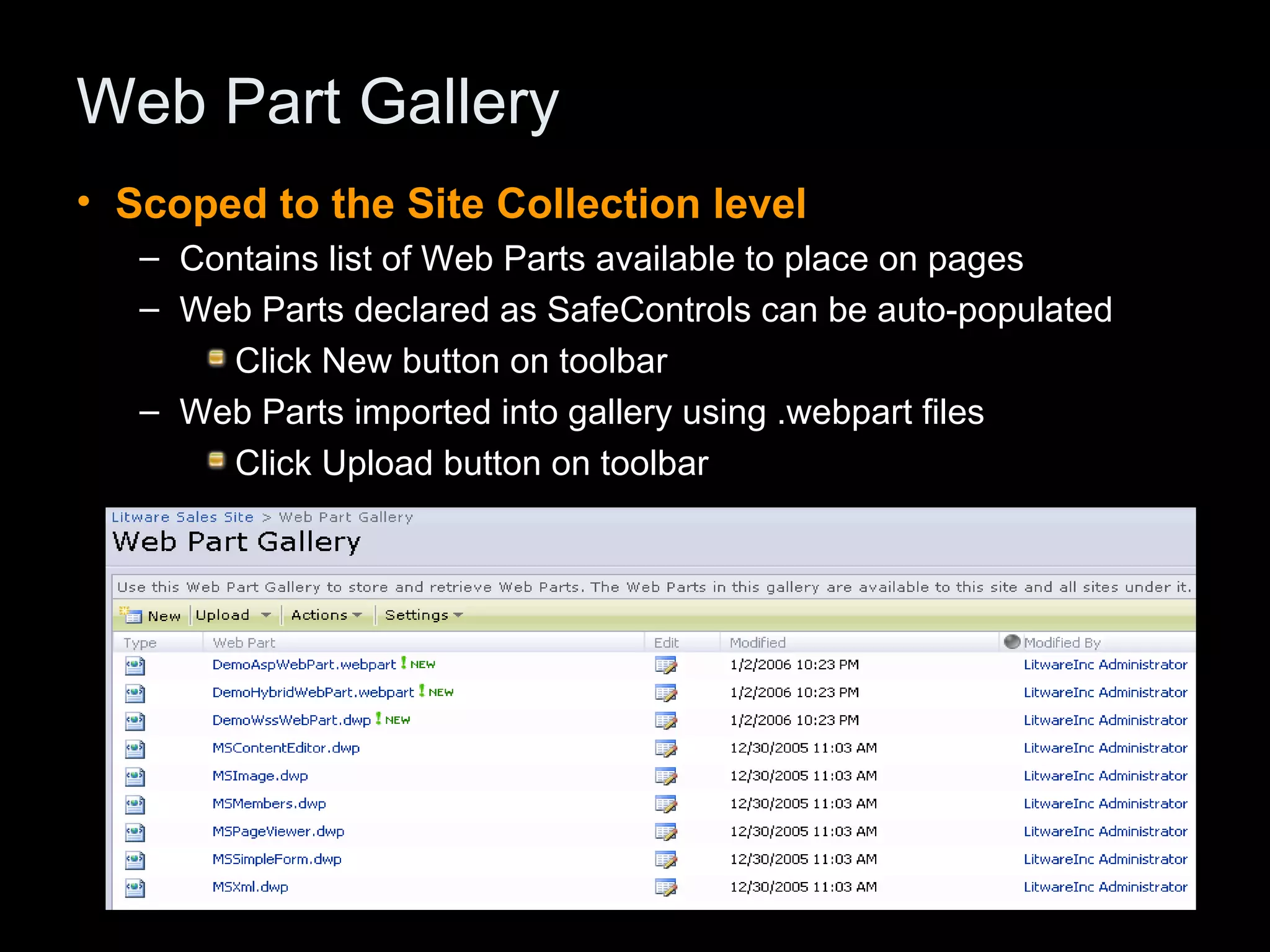Open LitwareInc Administrator link in MSContentEditor row
The width and height of the screenshot is (1270, 952).
1105,748
